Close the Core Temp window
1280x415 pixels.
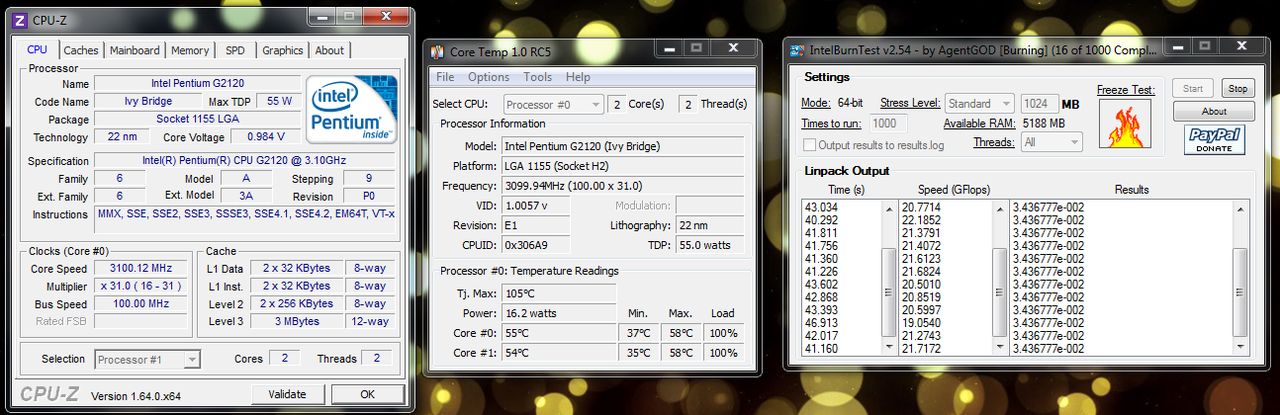732,47
